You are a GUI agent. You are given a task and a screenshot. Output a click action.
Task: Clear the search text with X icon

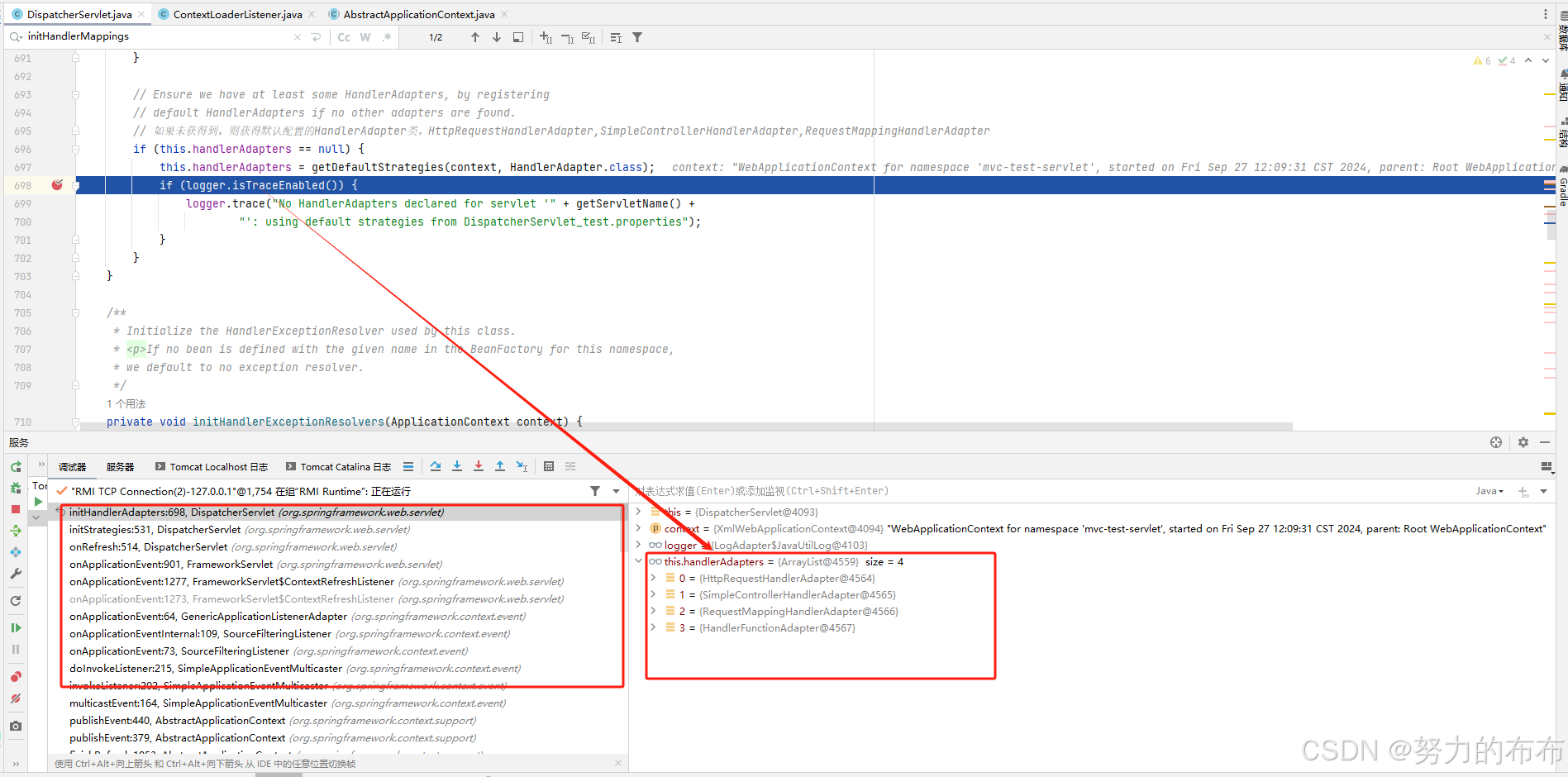(x=298, y=37)
